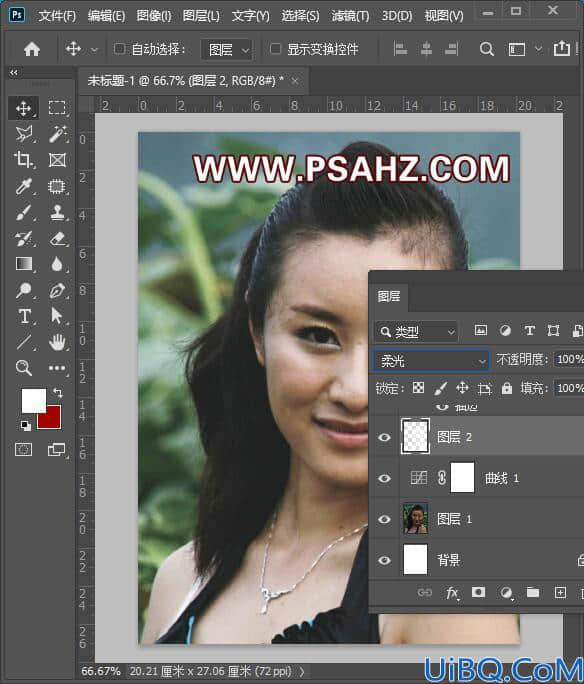
Task: Toggle lock transparent pixels in Layers panel
Action: pos(418,387)
